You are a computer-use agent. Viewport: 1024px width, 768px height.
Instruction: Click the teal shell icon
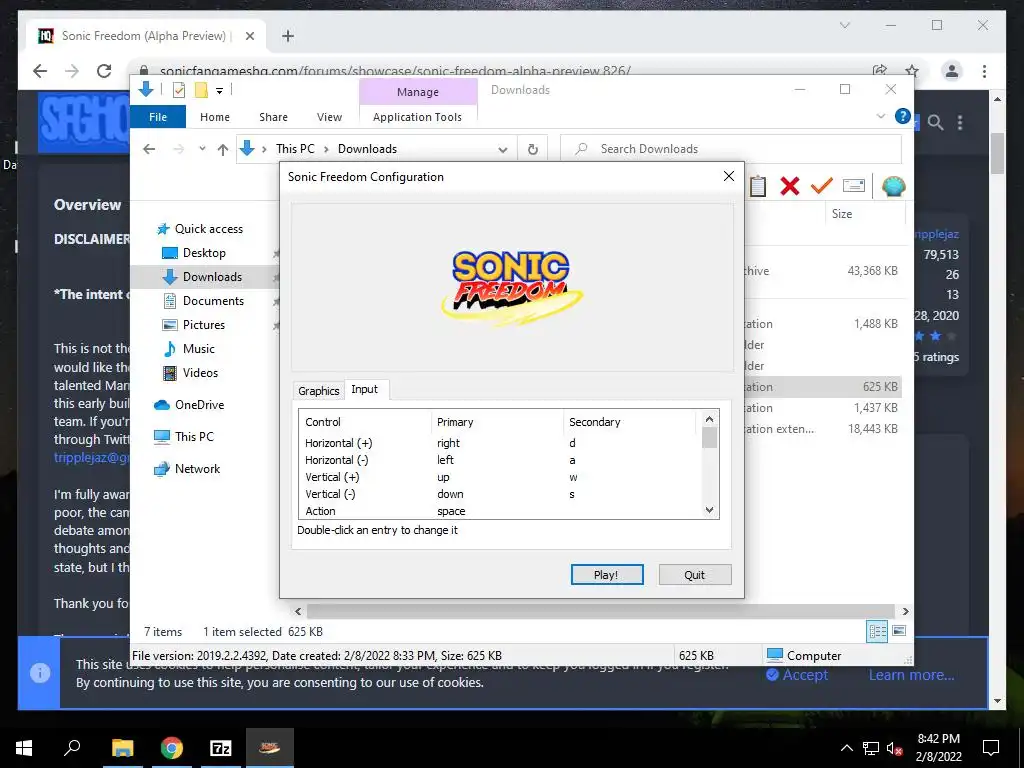click(893, 186)
